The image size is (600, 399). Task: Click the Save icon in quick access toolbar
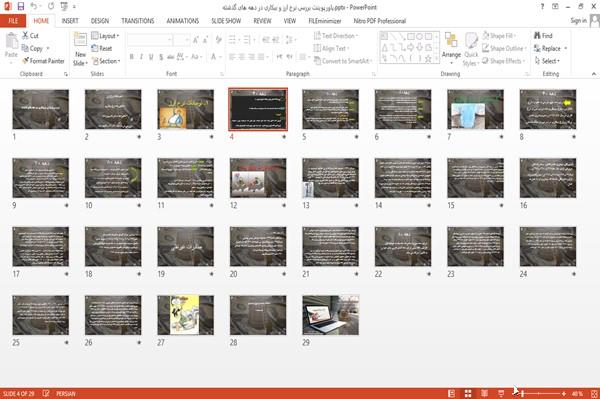(21, 6)
